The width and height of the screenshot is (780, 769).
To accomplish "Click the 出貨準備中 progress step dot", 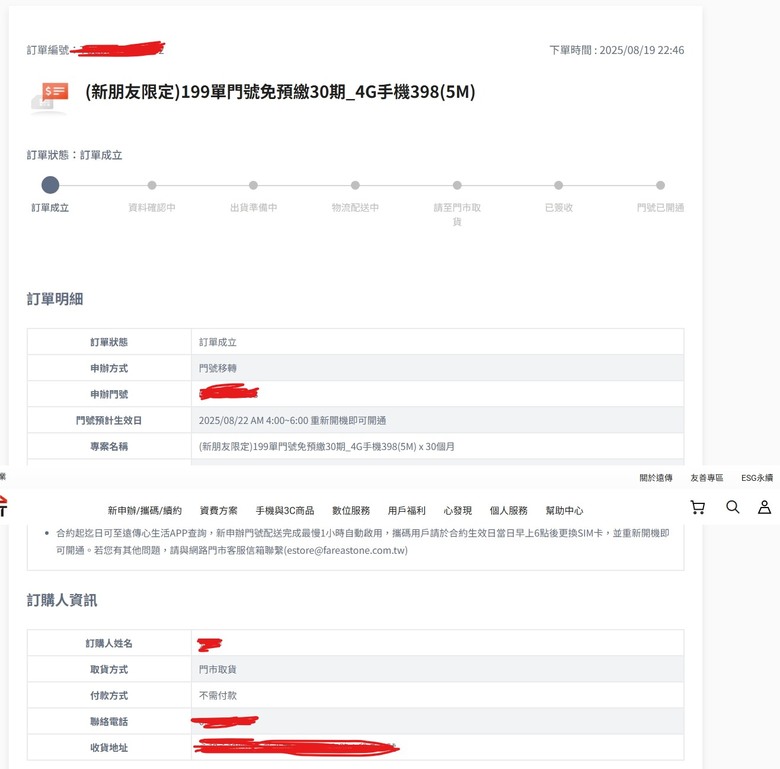I will [x=253, y=185].
